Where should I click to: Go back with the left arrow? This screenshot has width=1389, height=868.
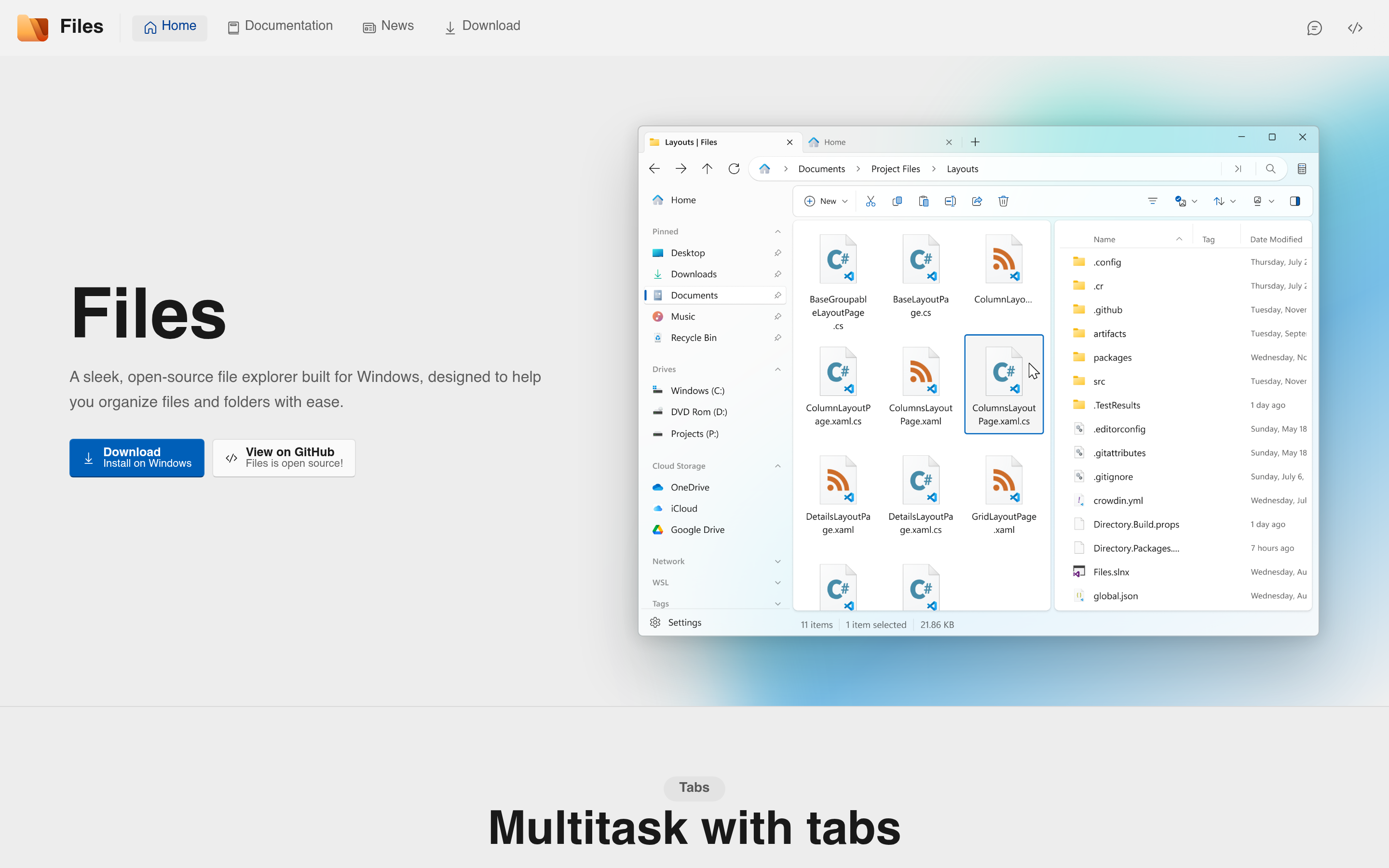[x=654, y=169]
